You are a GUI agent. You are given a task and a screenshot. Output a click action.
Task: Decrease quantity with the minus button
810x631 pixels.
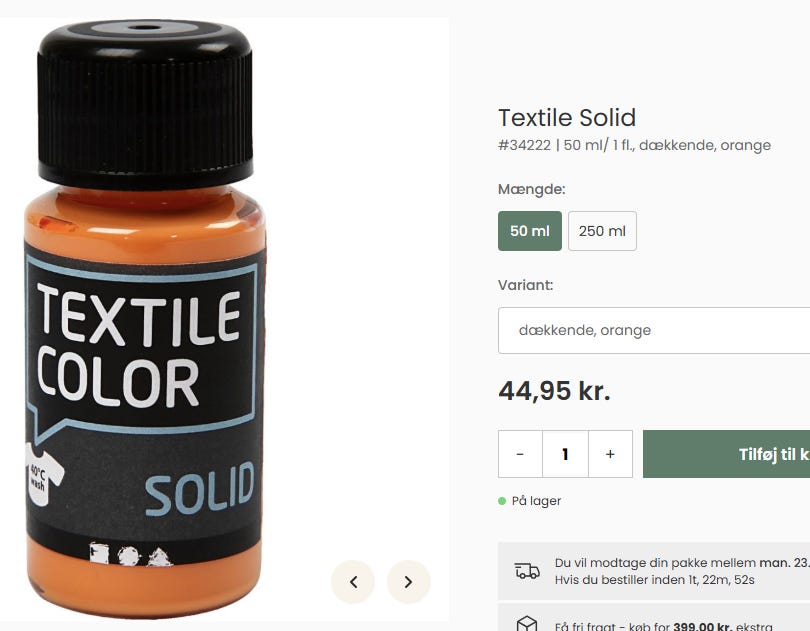(x=520, y=454)
